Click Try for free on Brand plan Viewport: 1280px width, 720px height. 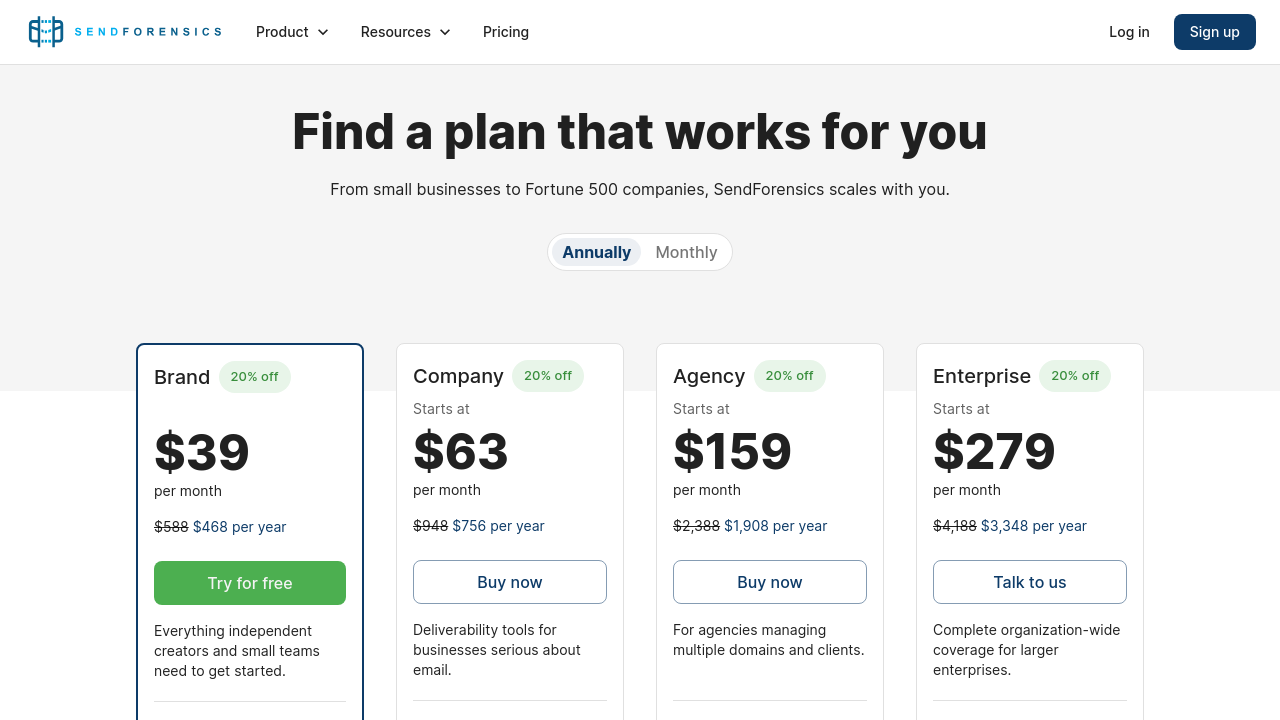click(250, 583)
